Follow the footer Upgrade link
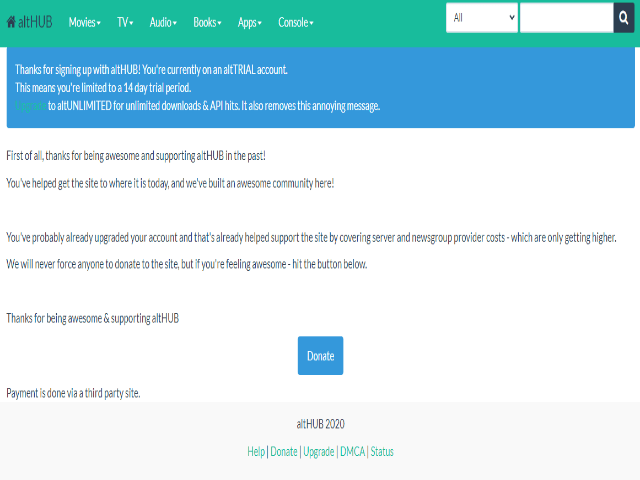Image resolution: width=640 pixels, height=480 pixels. pyautogui.click(x=318, y=452)
